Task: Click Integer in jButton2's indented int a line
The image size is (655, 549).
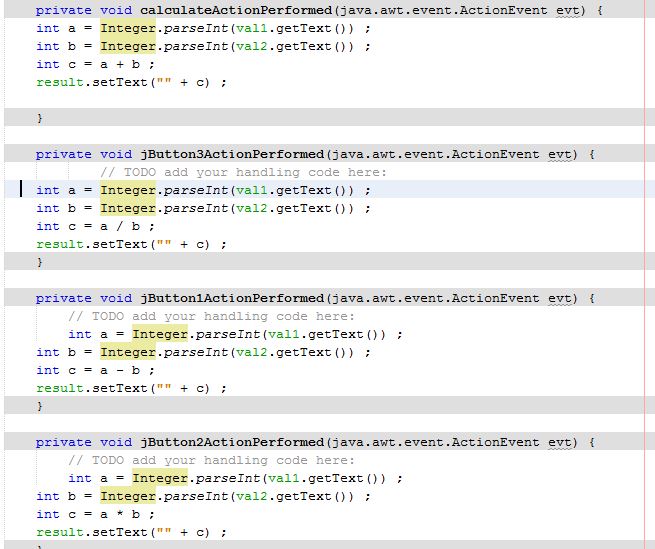Action: [160, 478]
